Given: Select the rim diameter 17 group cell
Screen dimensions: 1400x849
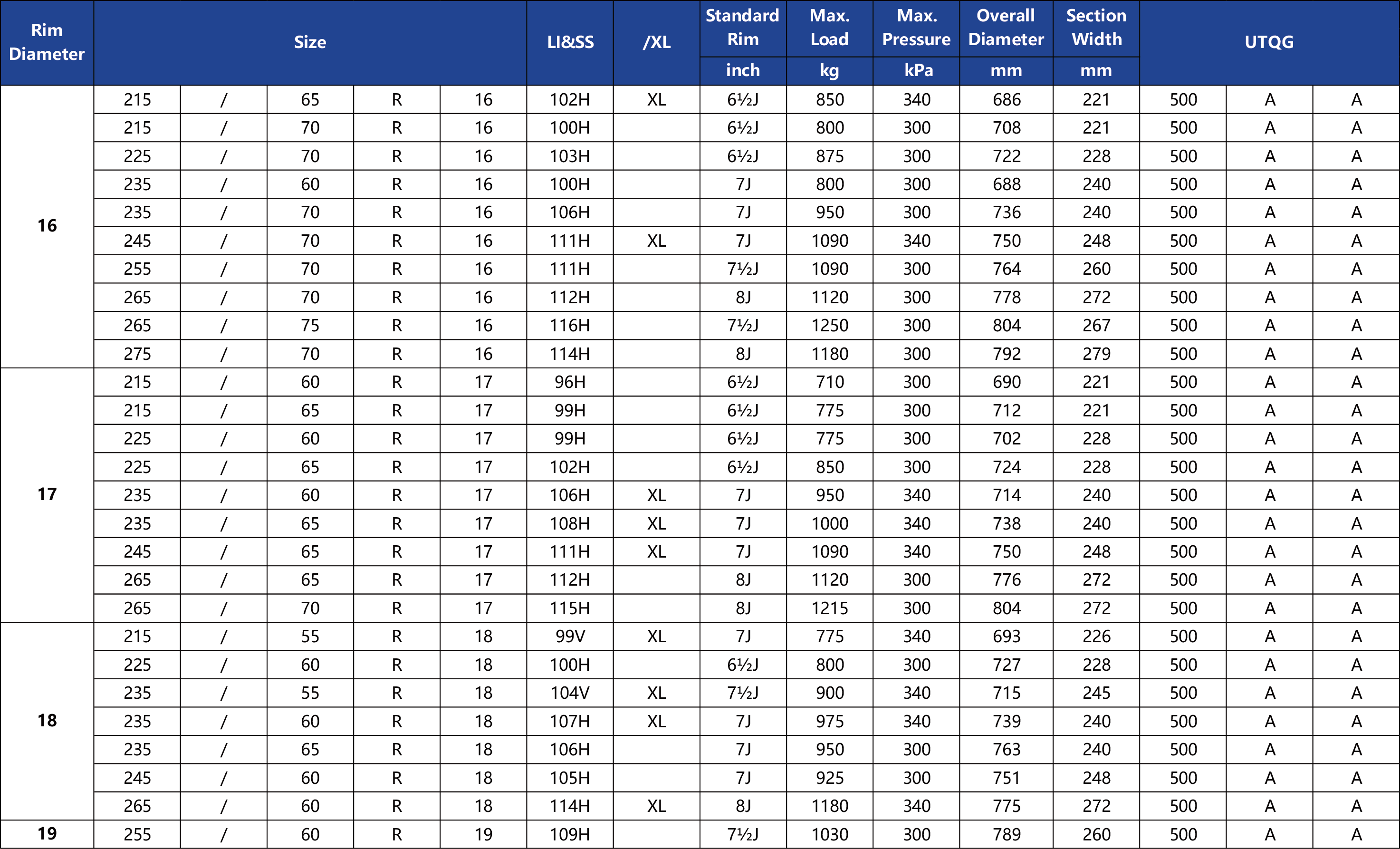Looking at the screenshot, I should click(47, 494).
